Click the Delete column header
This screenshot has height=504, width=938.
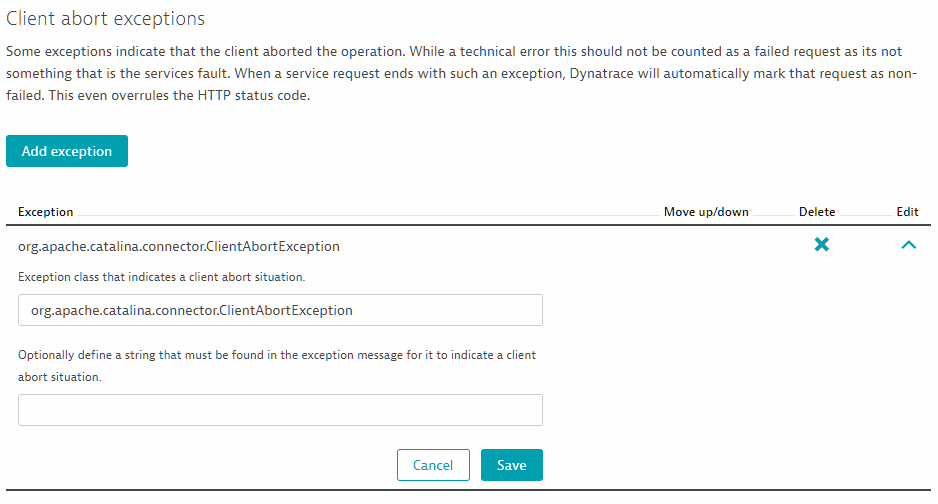[x=817, y=212]
